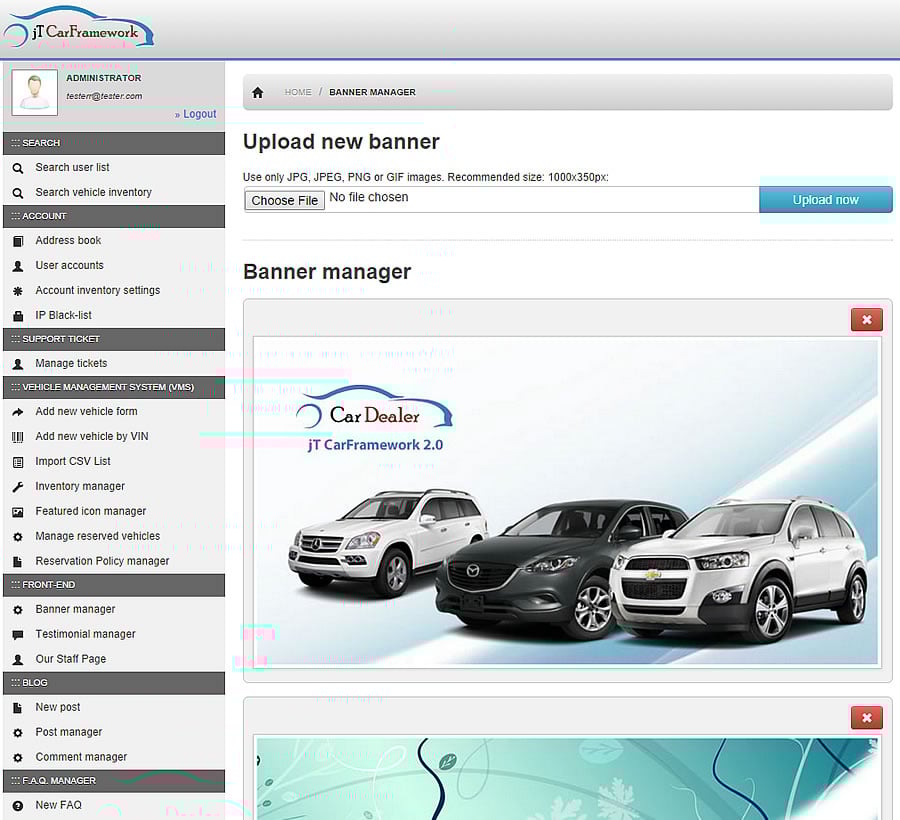
Task: Click the User accounts person icon
Action: [18, 266]
